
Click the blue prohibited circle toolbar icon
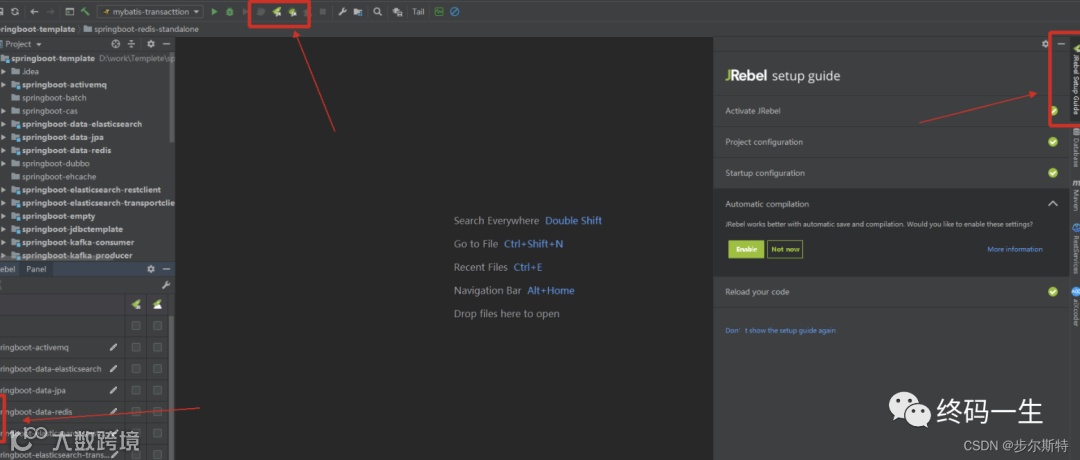pyautogui.click(x=455, y=12)
